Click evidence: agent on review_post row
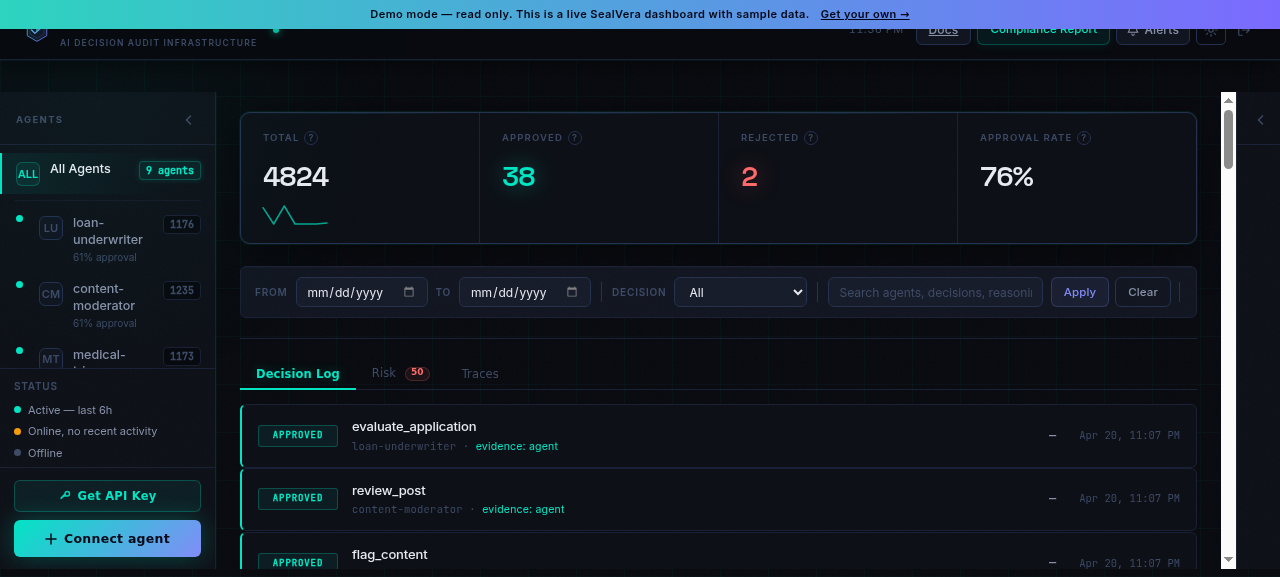This screenshot has height=577, width=1280. 523,509
